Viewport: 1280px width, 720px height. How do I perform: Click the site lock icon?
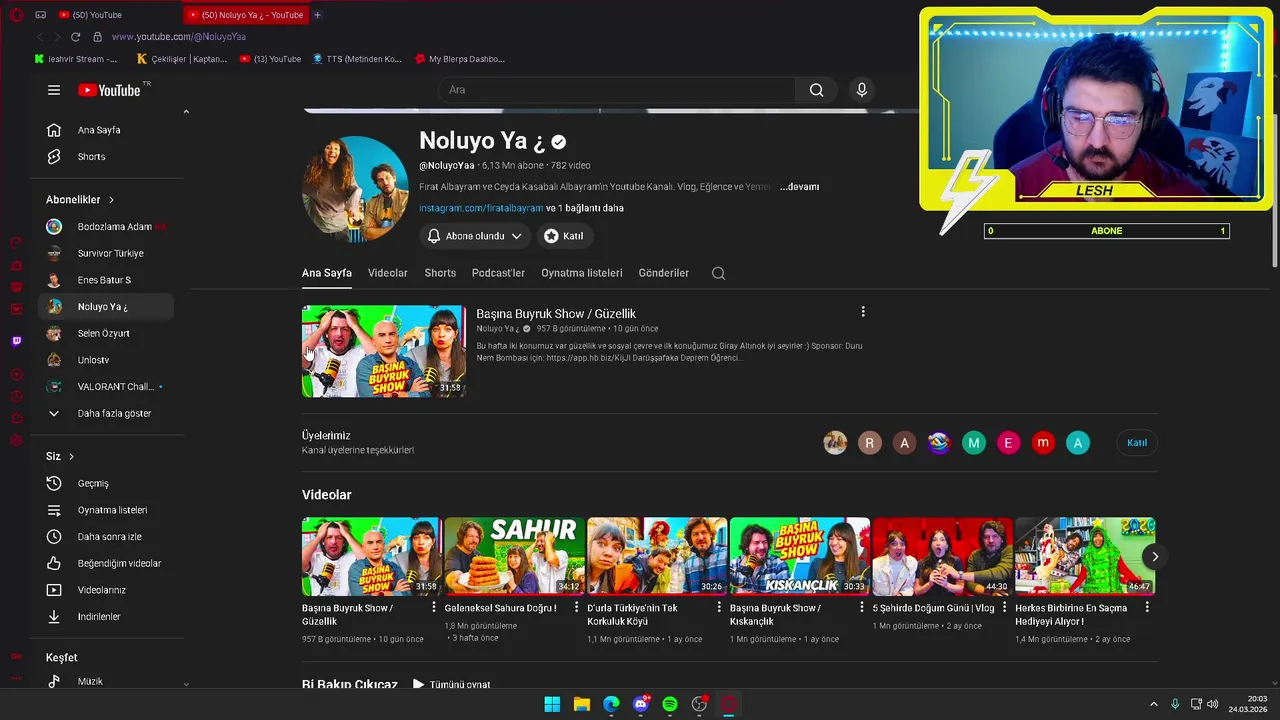[x=97, y=37]
